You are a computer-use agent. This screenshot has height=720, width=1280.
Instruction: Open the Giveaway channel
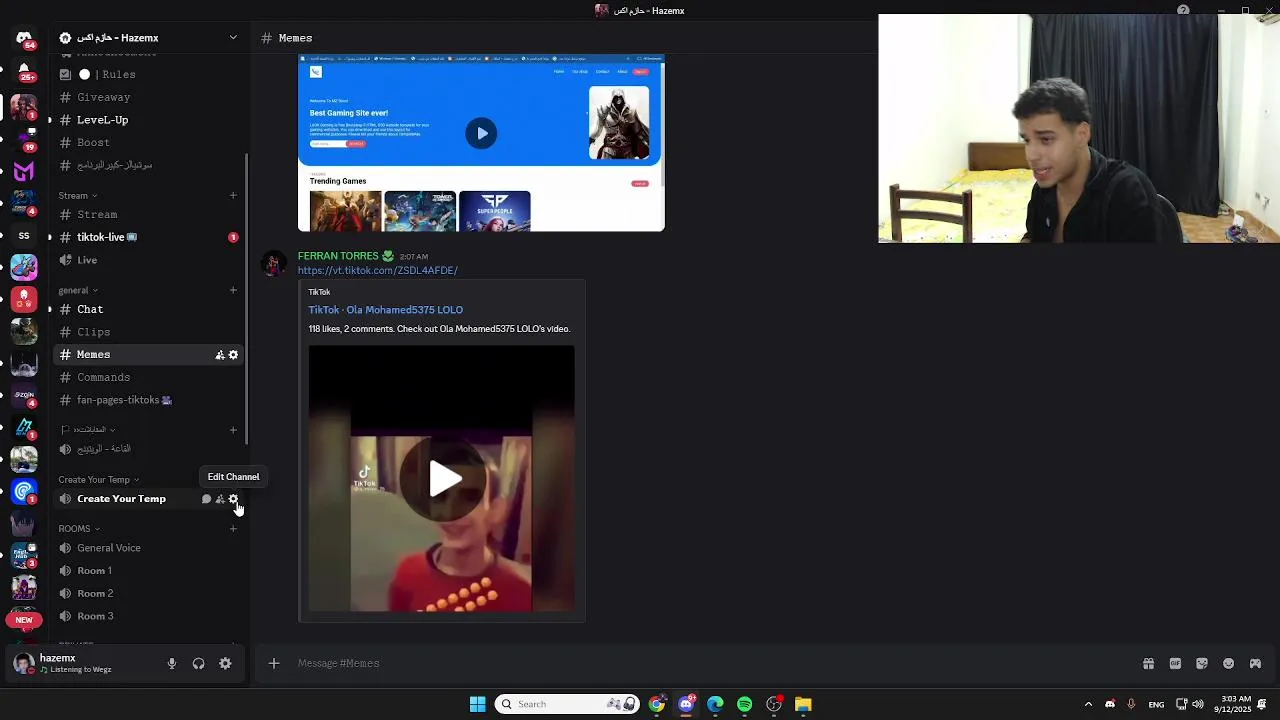point(148,97)
